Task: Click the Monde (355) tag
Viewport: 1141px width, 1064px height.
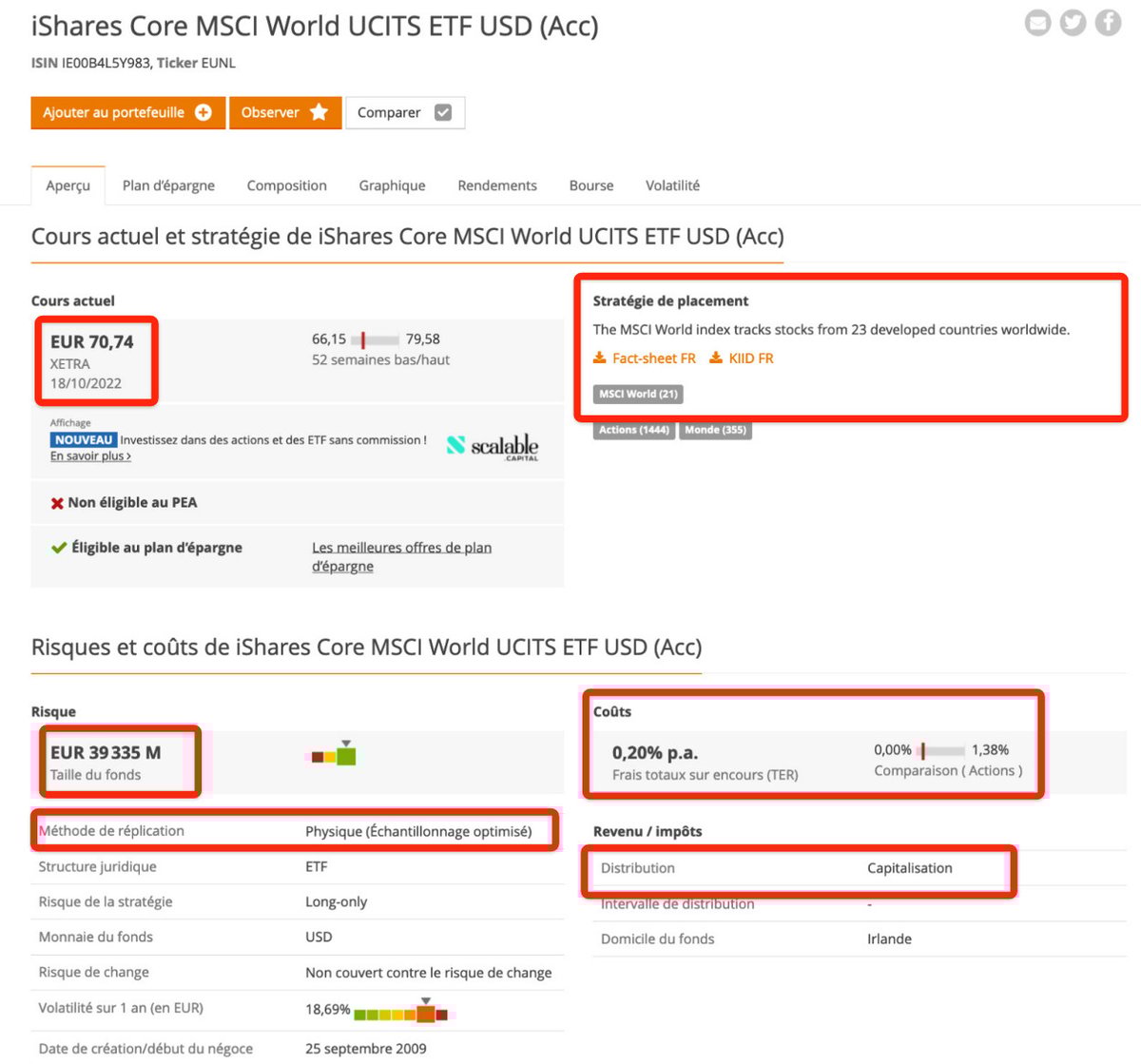Action: point(715,430)
